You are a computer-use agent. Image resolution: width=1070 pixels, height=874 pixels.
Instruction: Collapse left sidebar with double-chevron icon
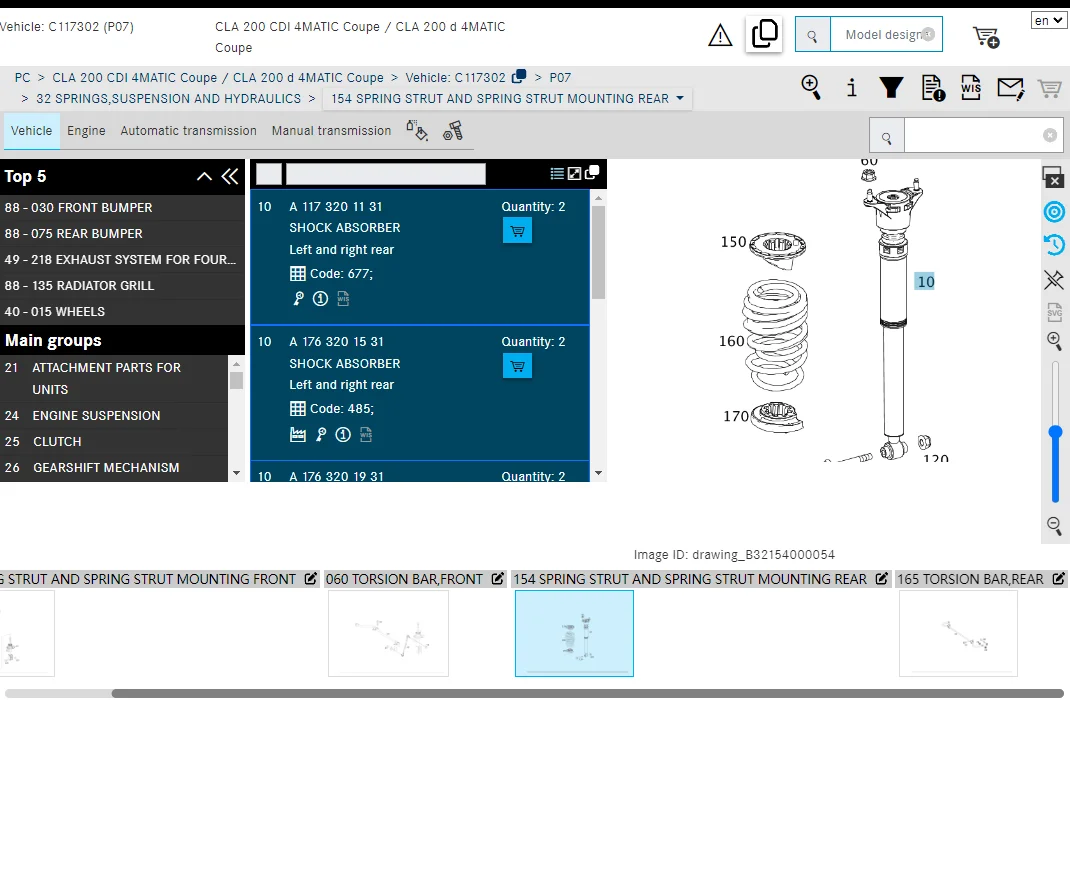point(230,176)
